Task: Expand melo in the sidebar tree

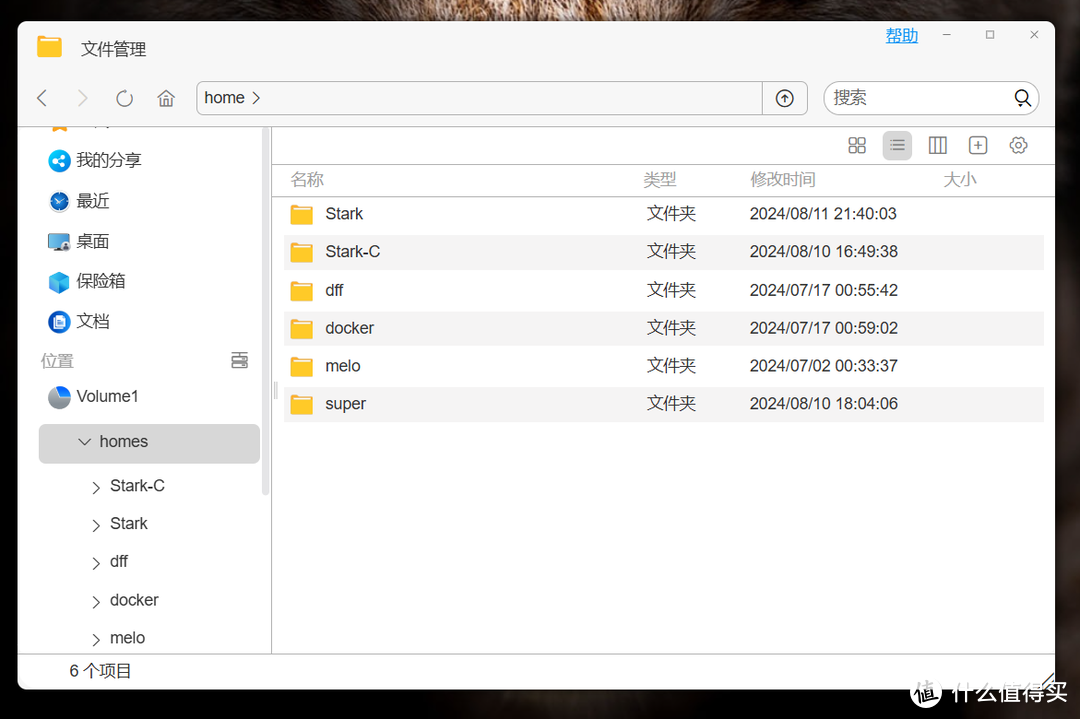Action: pos(96,640)
